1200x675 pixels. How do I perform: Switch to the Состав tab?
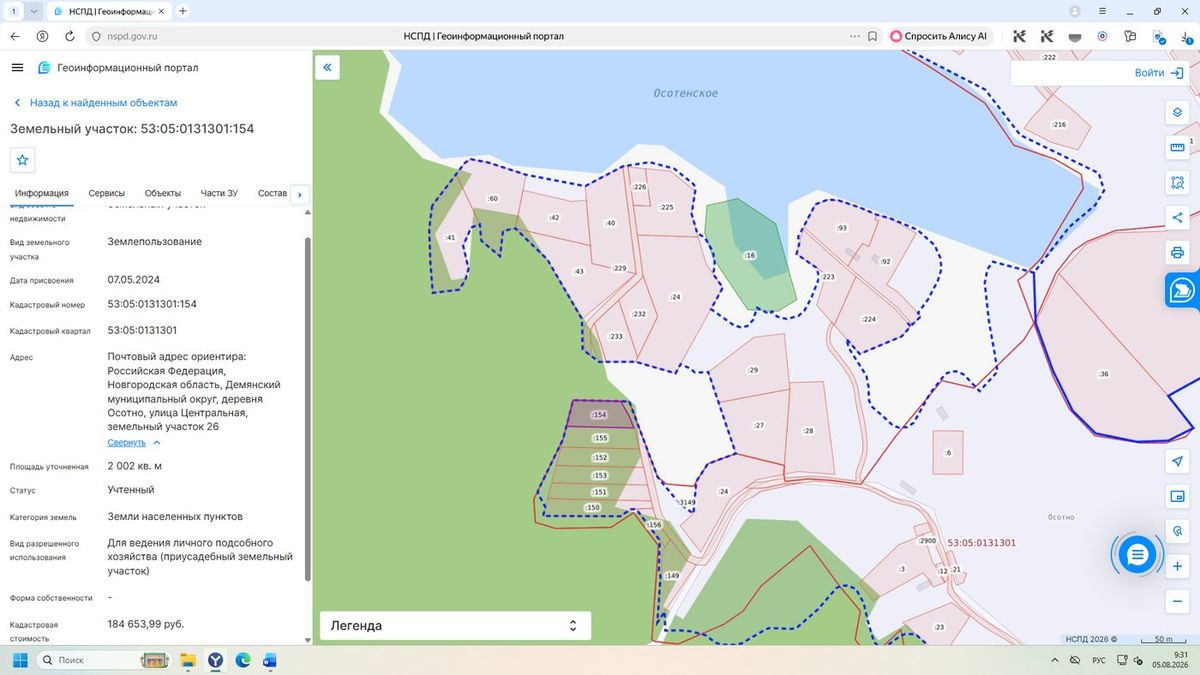[x=272, y=193]
